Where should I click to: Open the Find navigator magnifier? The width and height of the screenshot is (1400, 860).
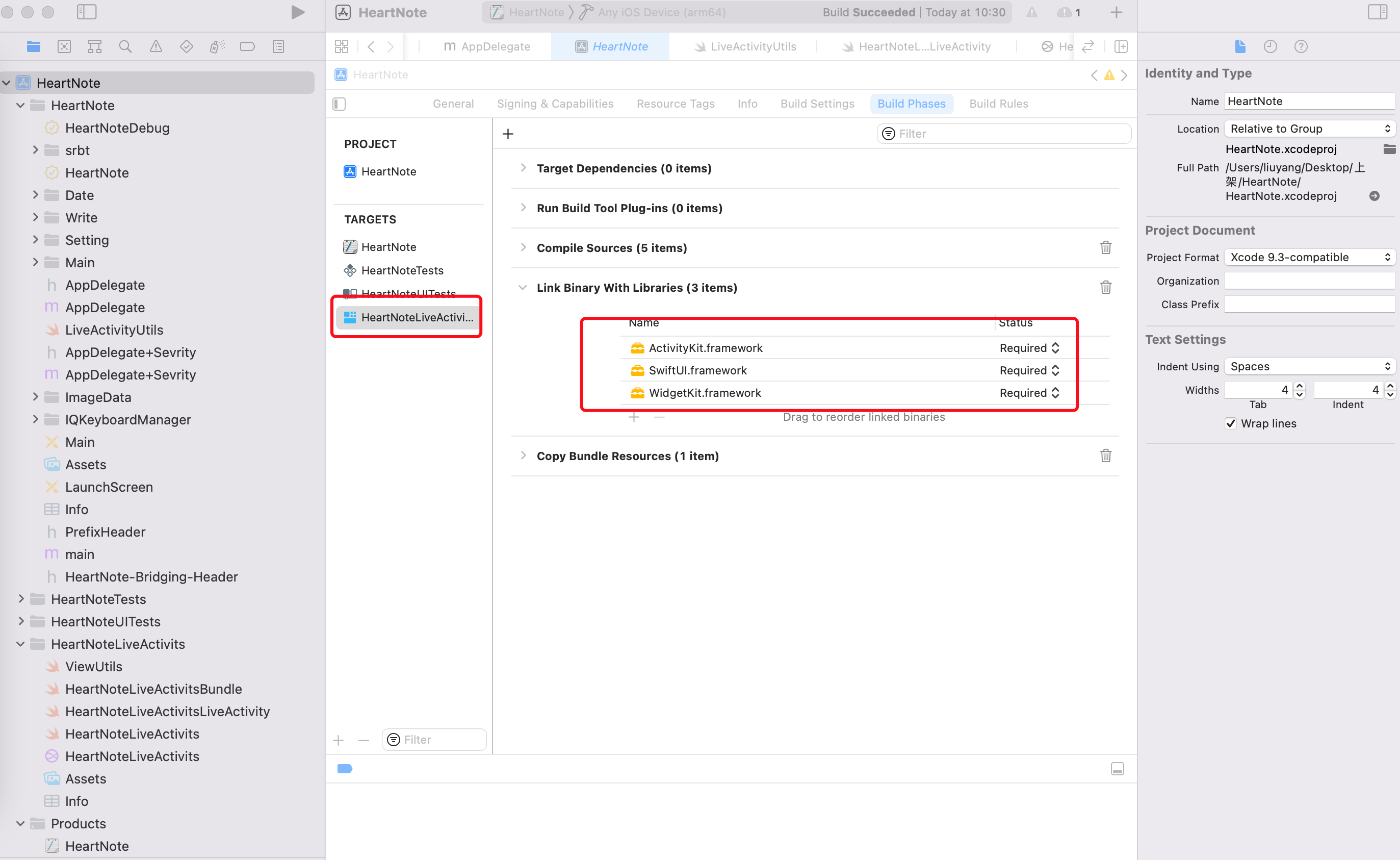[x=125, y=46]
